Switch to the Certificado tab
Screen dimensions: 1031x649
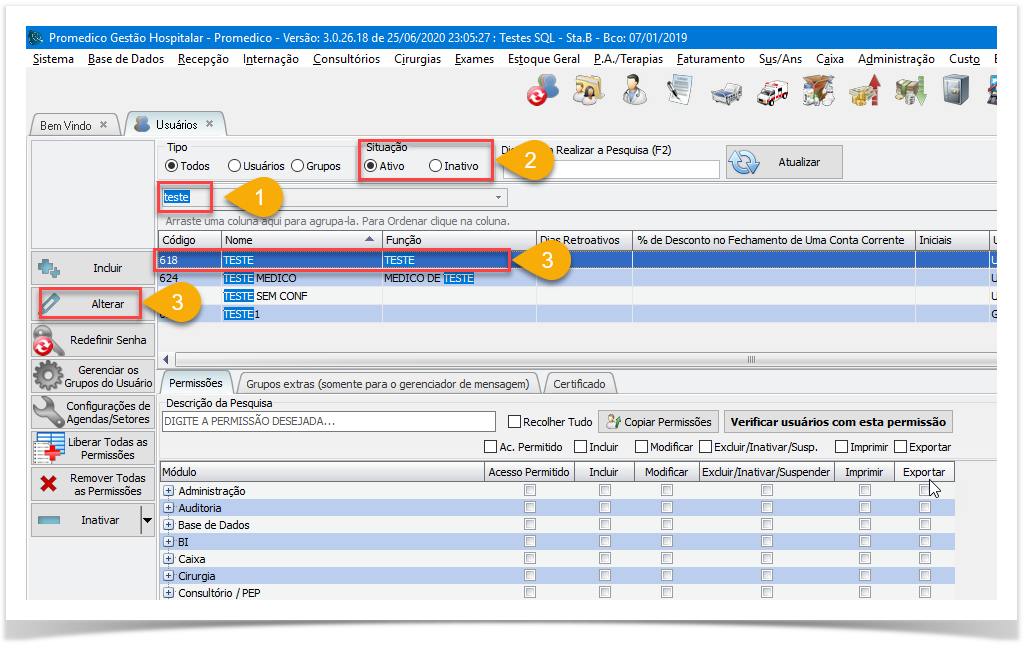click(579, 384)
